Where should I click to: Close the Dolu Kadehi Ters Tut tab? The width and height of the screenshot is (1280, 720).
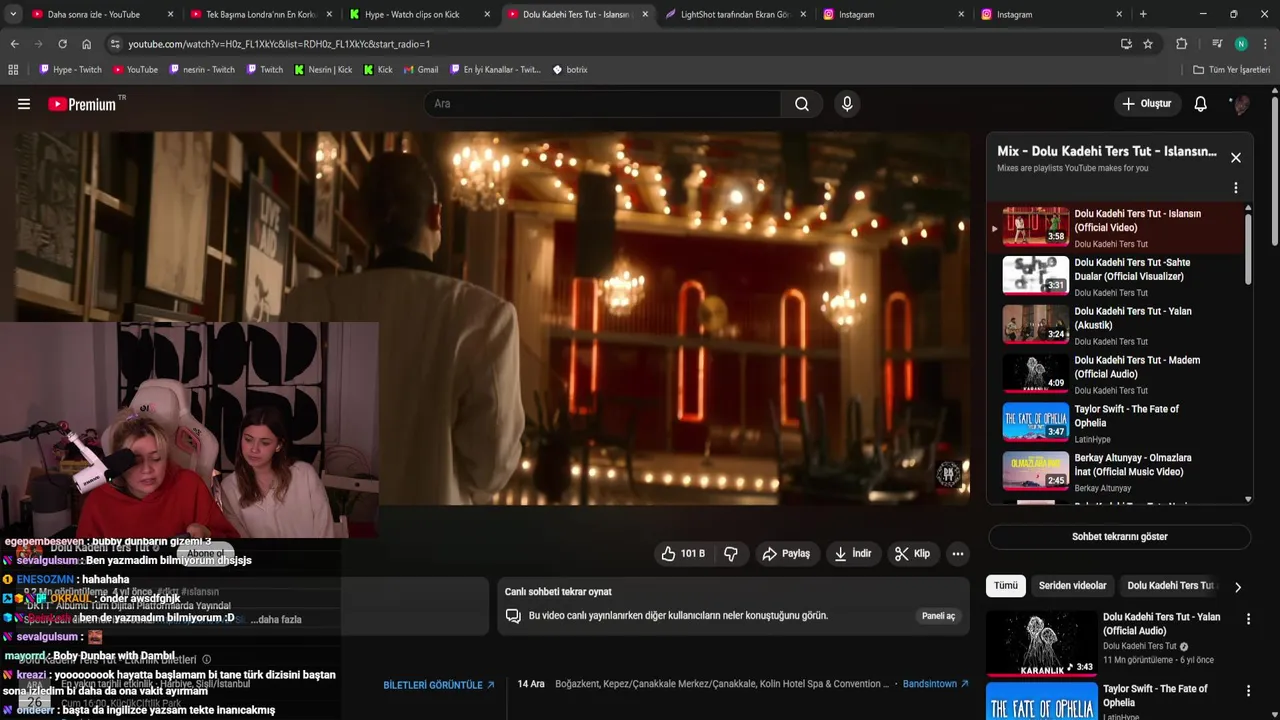coord(645,14)
